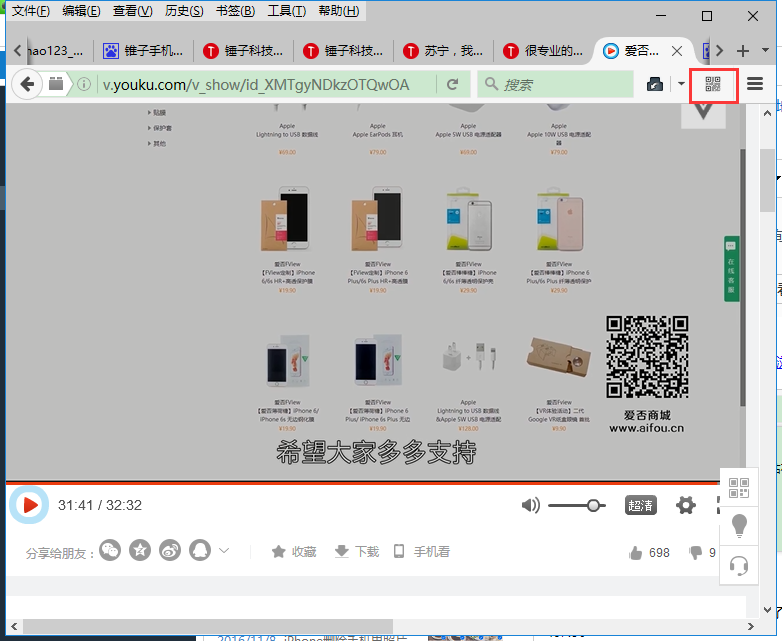
Task: Click the green online service tab in the video
Action: [731, 269]
